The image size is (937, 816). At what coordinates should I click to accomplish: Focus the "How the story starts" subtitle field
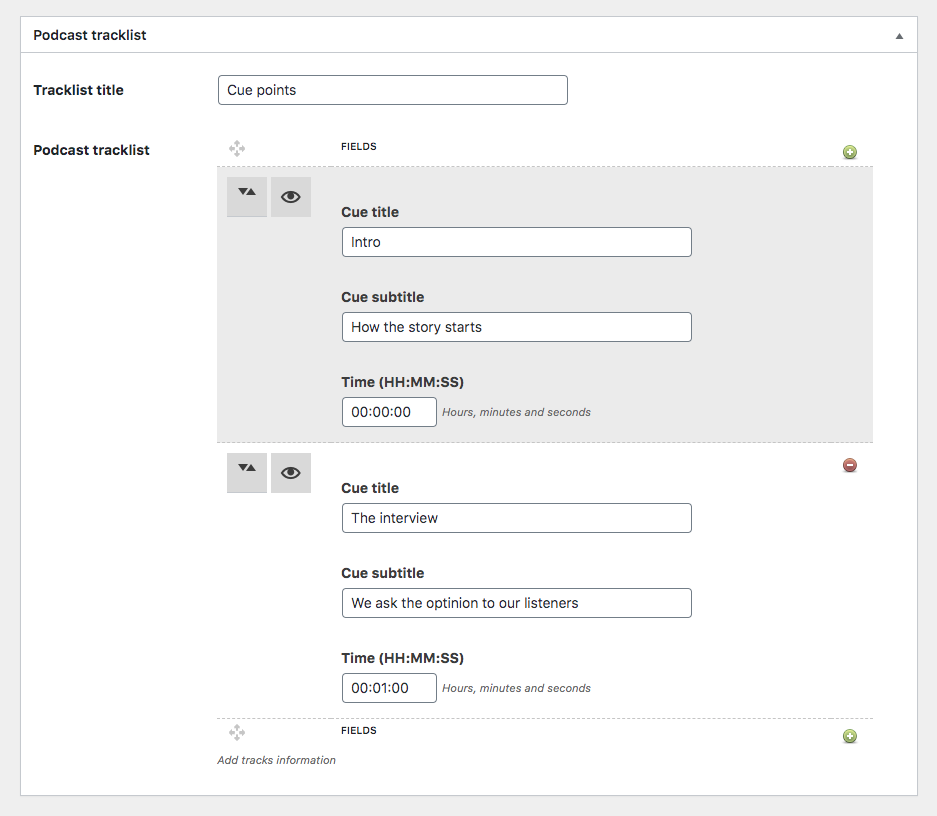click(x=517, y=327)
